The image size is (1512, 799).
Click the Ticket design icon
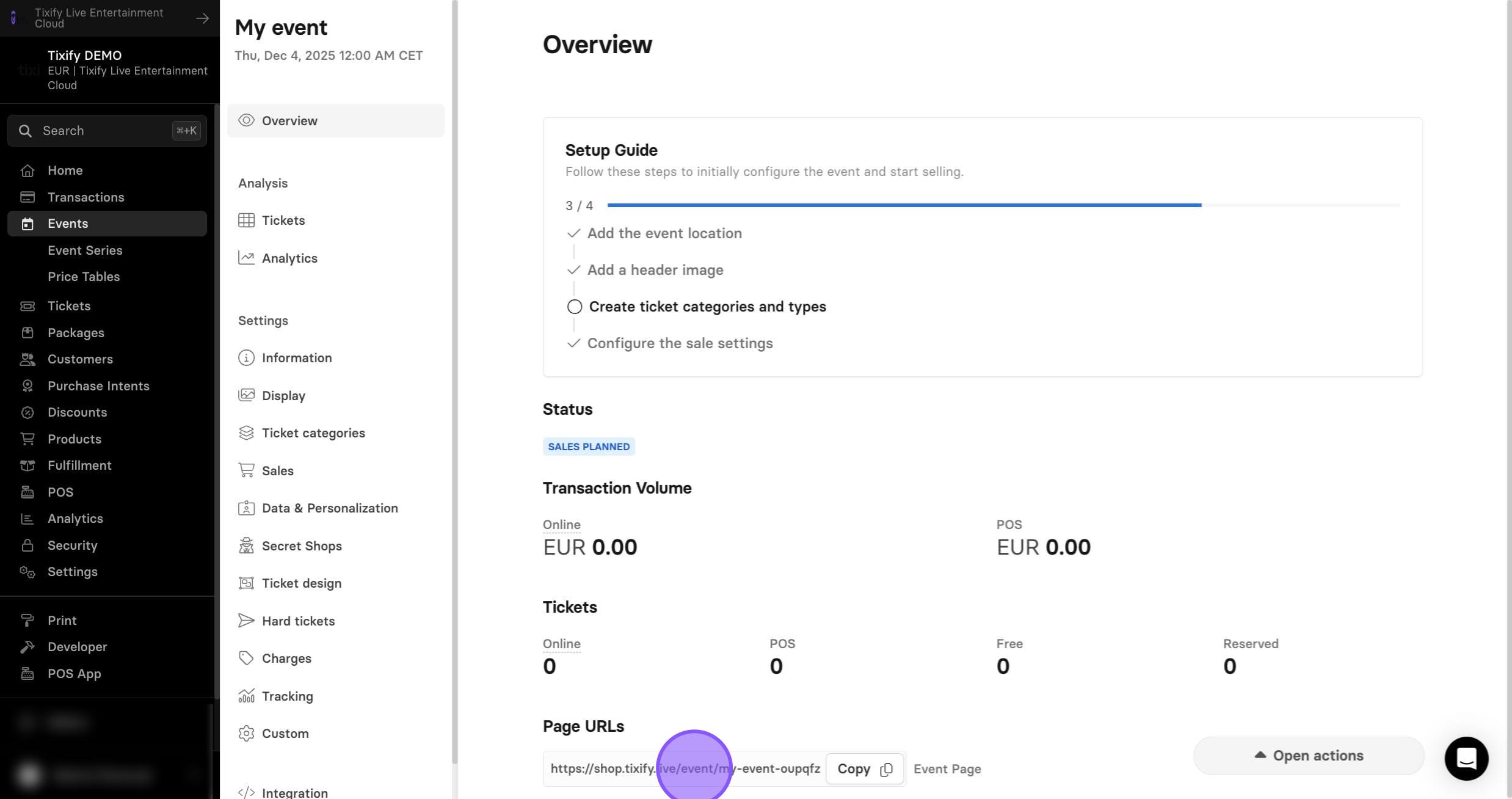246,583
